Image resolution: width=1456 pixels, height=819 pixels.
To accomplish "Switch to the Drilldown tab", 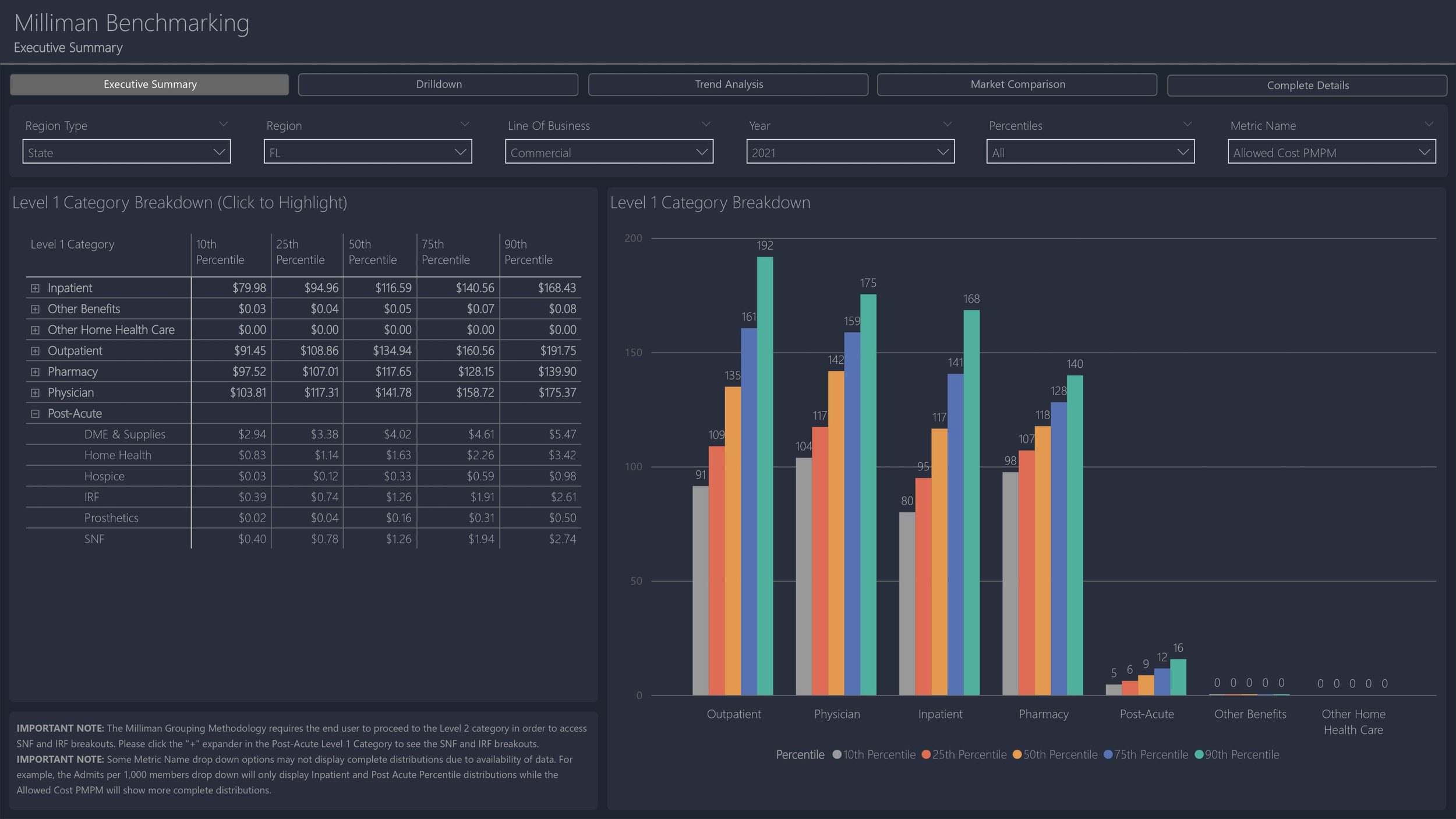I will tap(438, 84).
